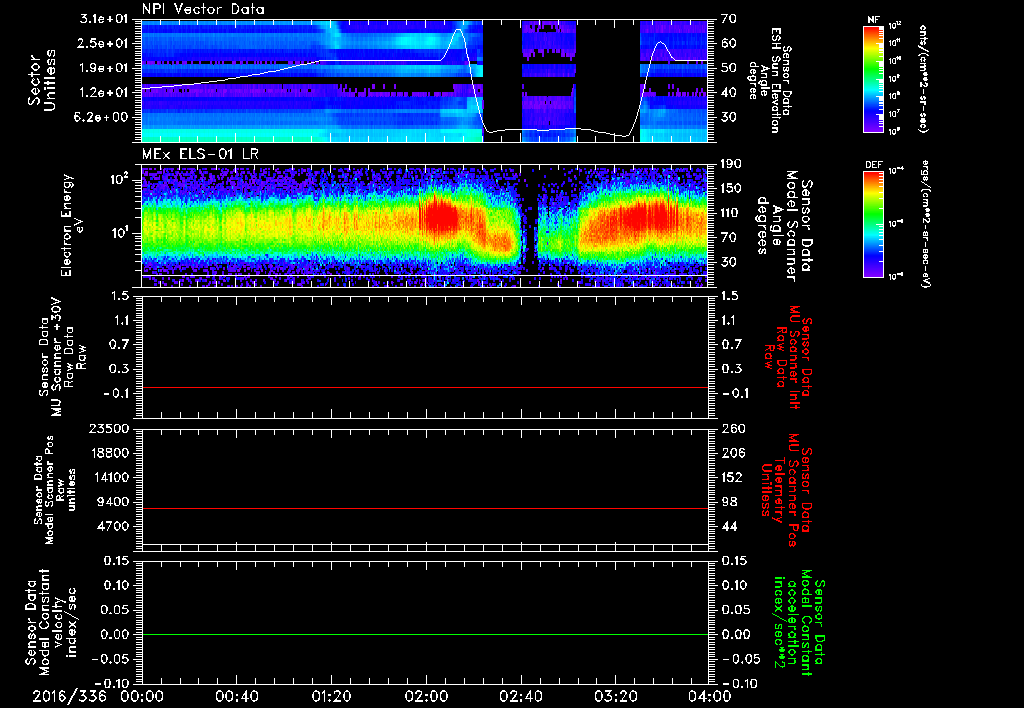Click the 14100 tick label
Viewport: 1024px width, 708px height.
pyautogui.click(x=111, y=477)
